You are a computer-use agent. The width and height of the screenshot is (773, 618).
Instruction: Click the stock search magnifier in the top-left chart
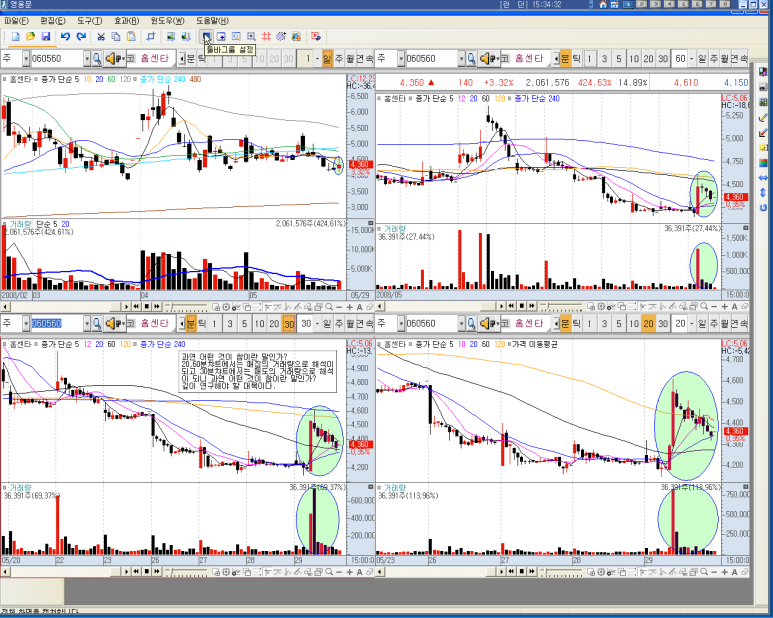99,59
